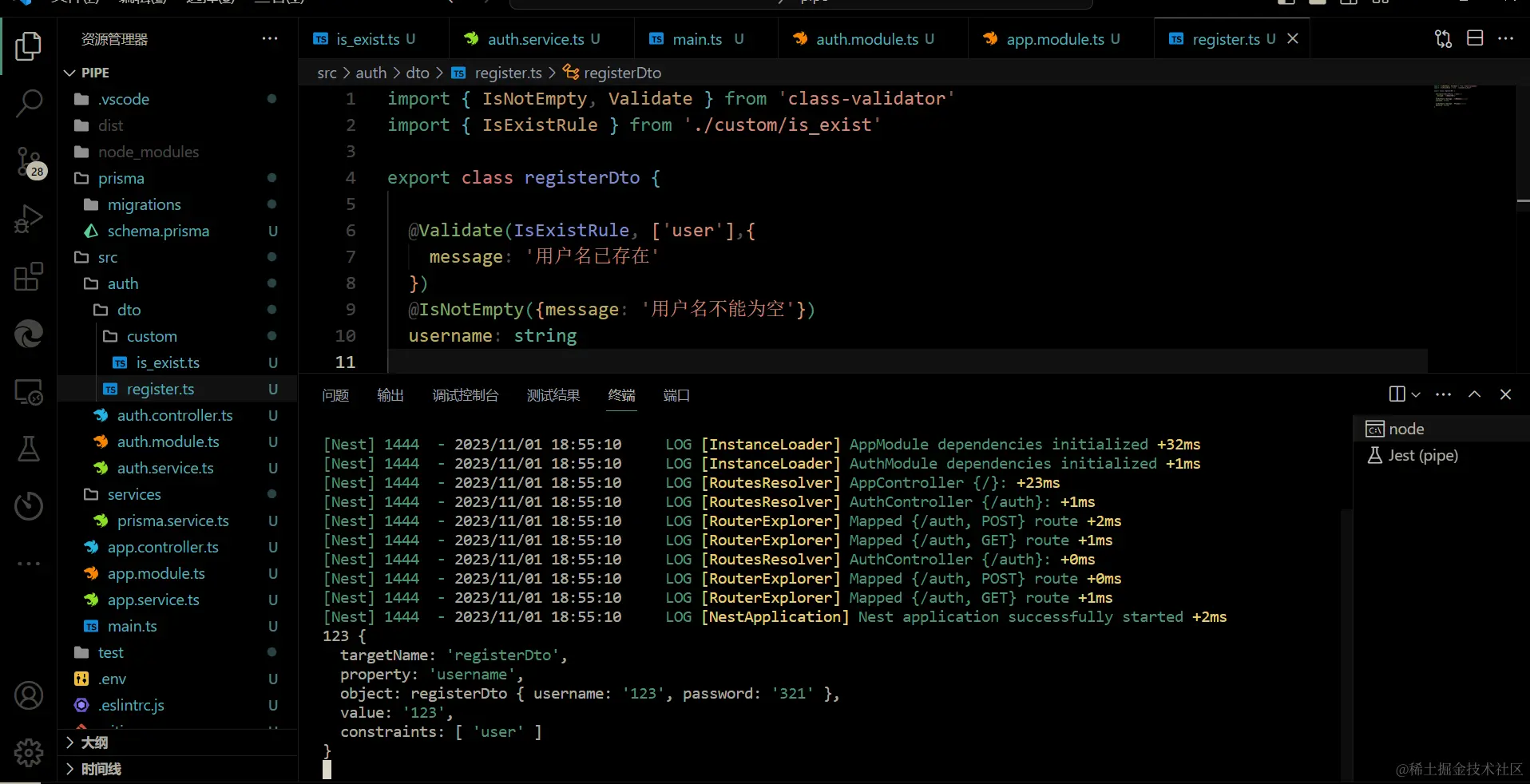The height and width of the screenshot is (784, 1530).
Task: Collapse the dto folder
Action: click(178, 310)
